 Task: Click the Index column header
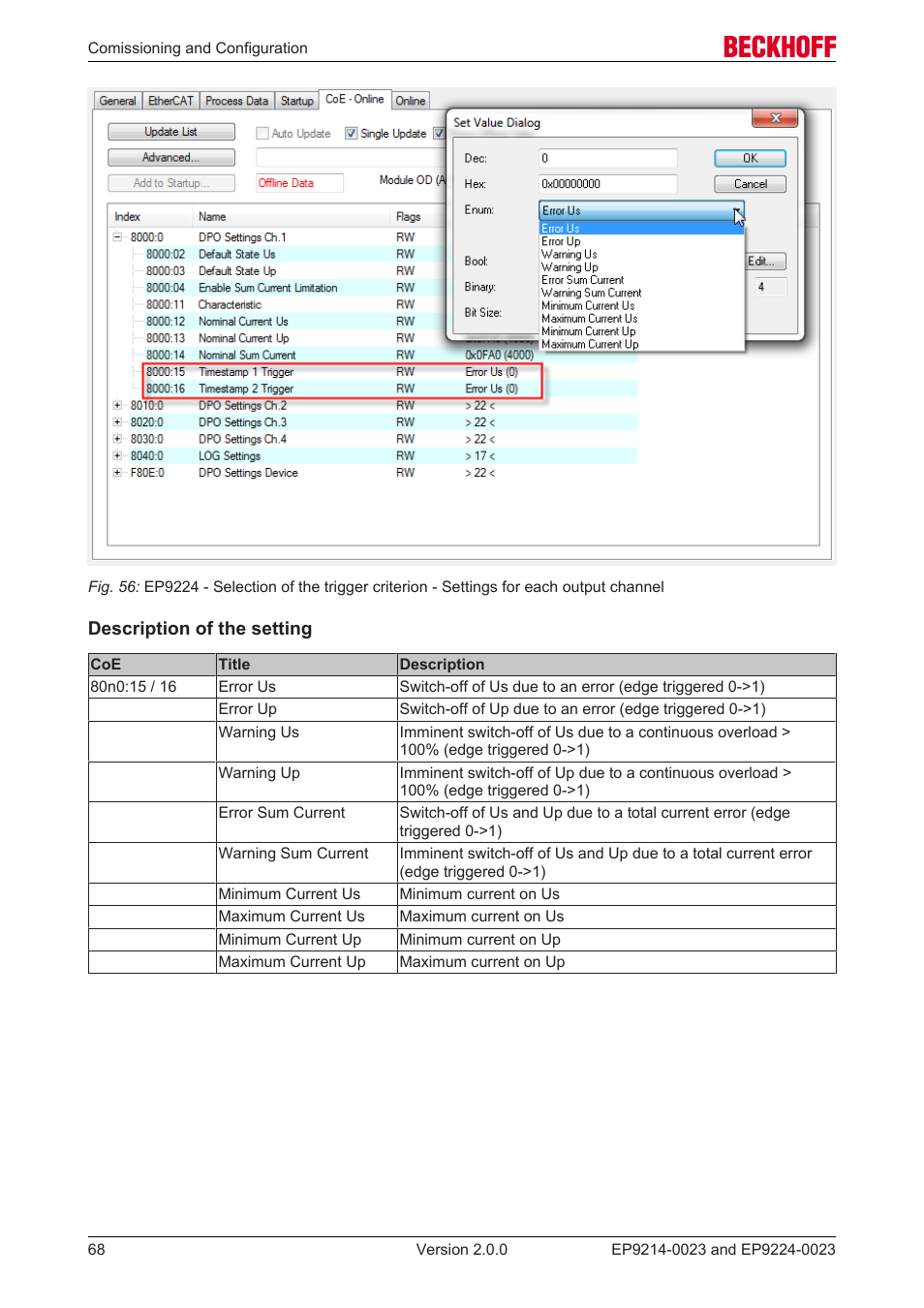pos(150,217)
